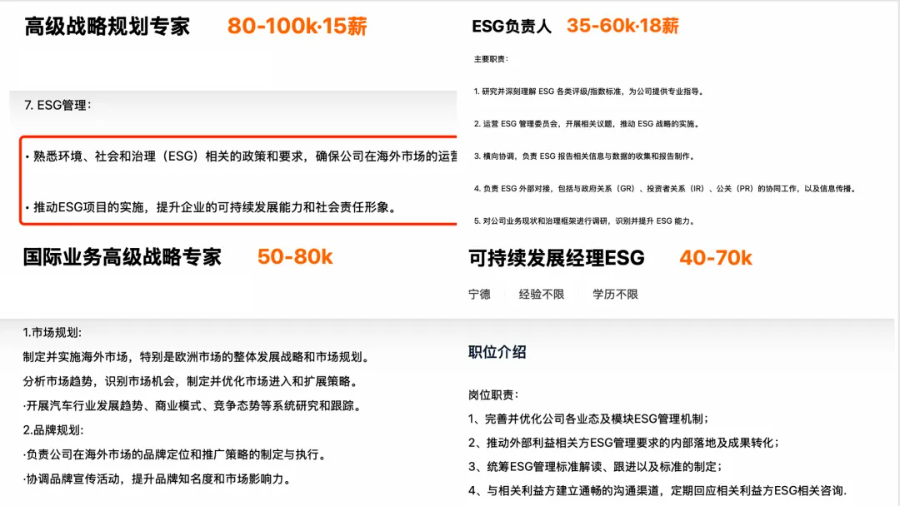Click the heading 7. ESG管理:
The height and width of the screenshot is (506, 900).
click(x=57, y=105)
